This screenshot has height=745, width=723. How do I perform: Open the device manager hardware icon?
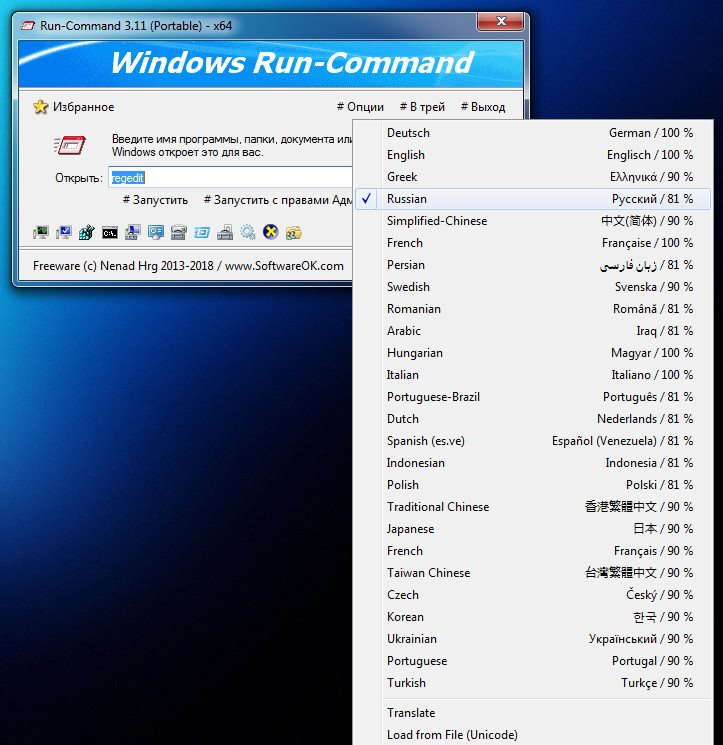[x=225, y=232]
